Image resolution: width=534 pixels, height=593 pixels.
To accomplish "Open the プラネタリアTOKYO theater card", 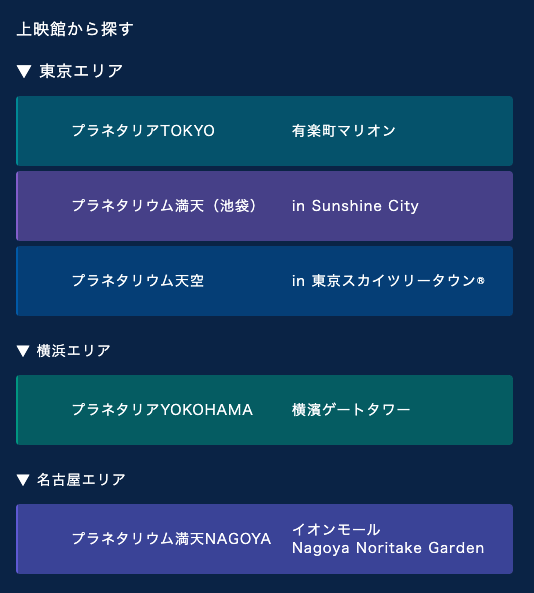I will (x=264, y=131).
